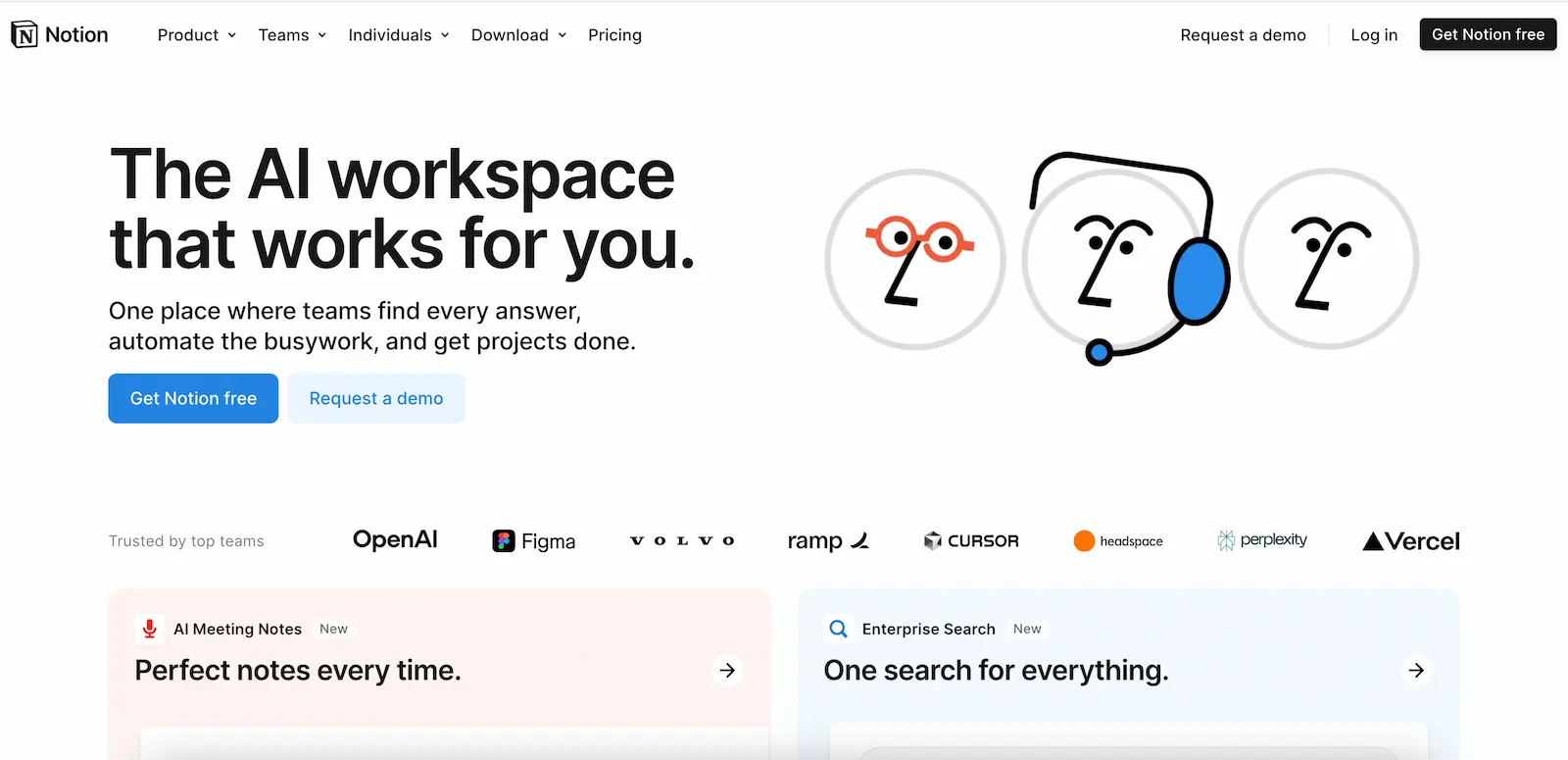
Task: Click the New badge beside AI Meeting Notes
Action: [333, 629]
